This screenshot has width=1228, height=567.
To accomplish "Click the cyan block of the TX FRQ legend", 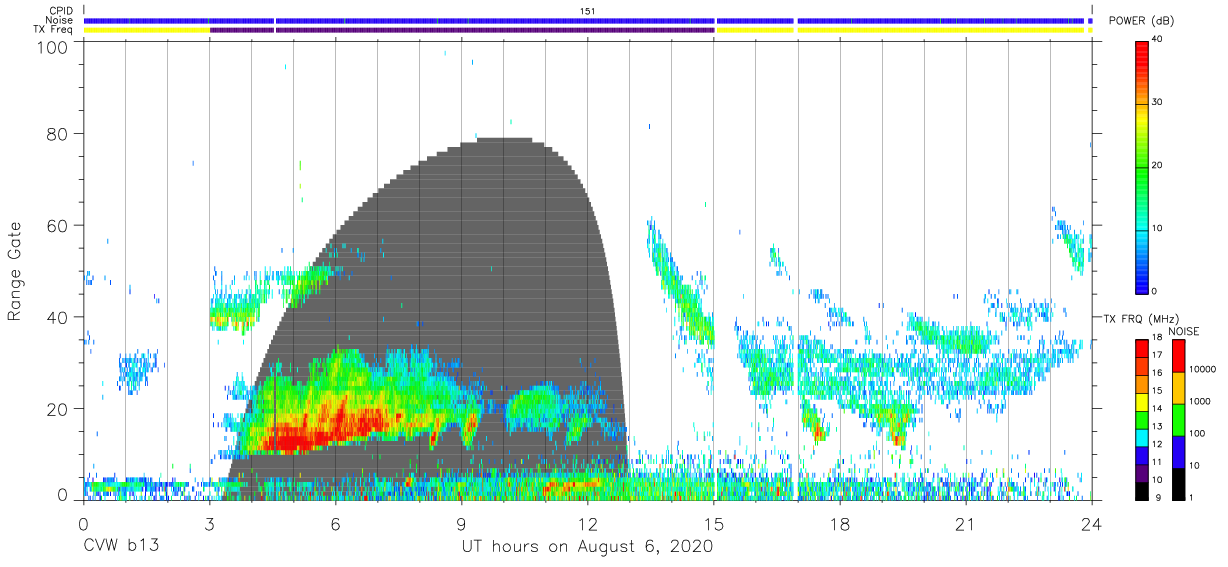I will 1142,436.
